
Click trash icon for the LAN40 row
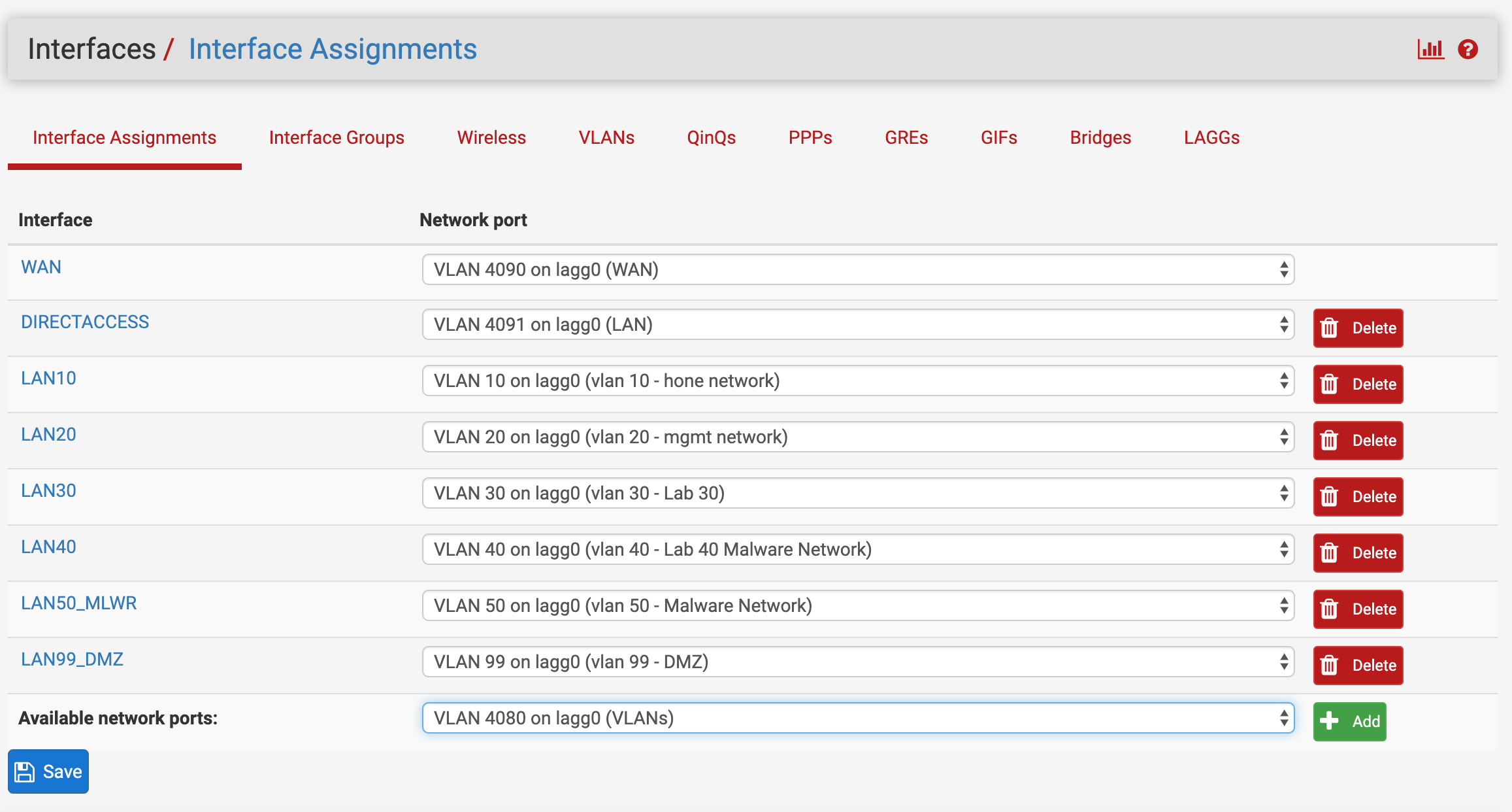click(x=1329, y=553)
